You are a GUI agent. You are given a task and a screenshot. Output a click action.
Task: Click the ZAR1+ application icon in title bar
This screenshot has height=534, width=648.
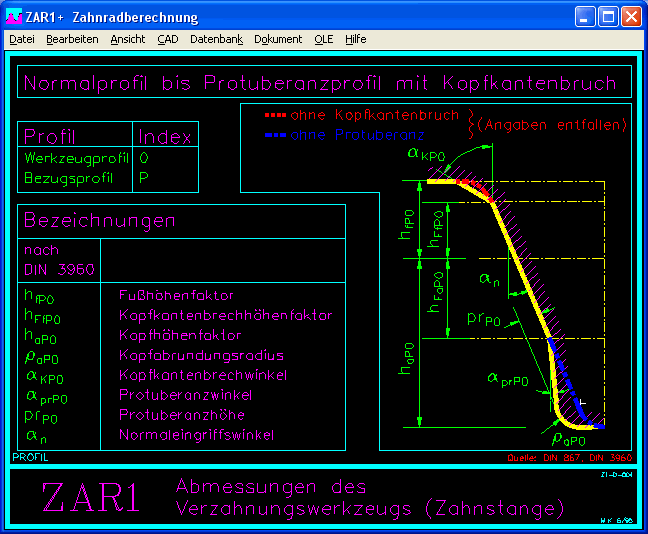14,17
